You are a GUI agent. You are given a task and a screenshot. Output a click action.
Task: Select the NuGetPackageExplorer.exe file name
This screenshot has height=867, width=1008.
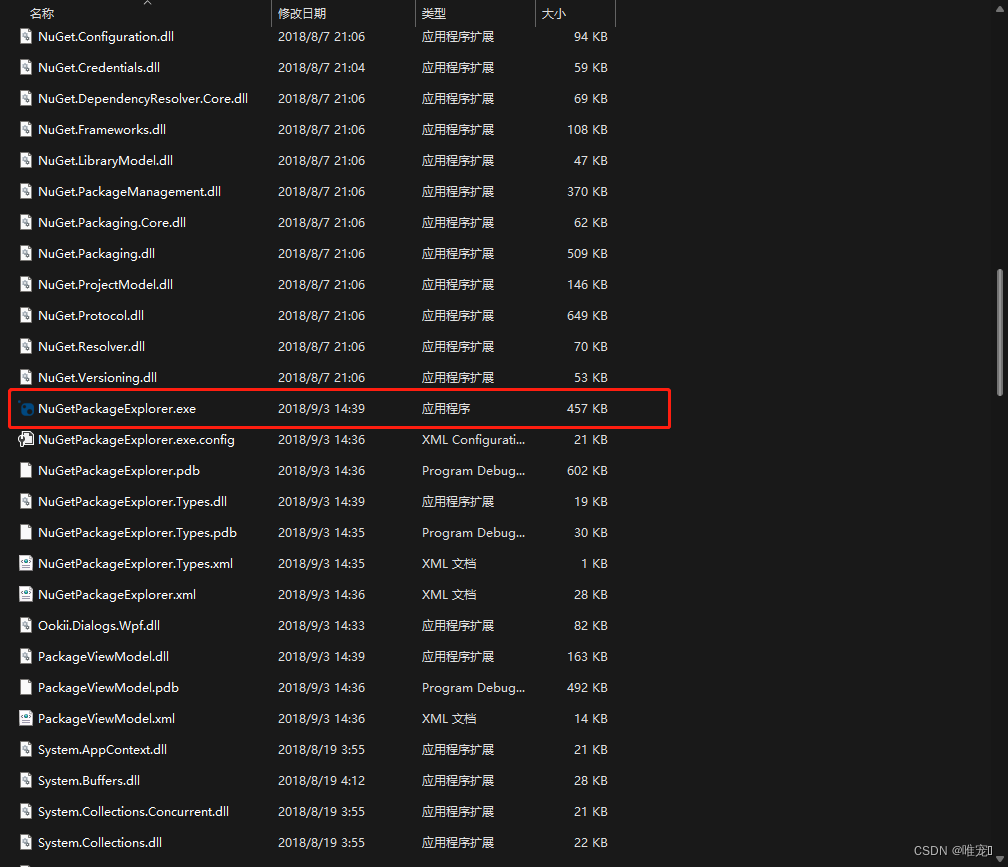[117, 409]
